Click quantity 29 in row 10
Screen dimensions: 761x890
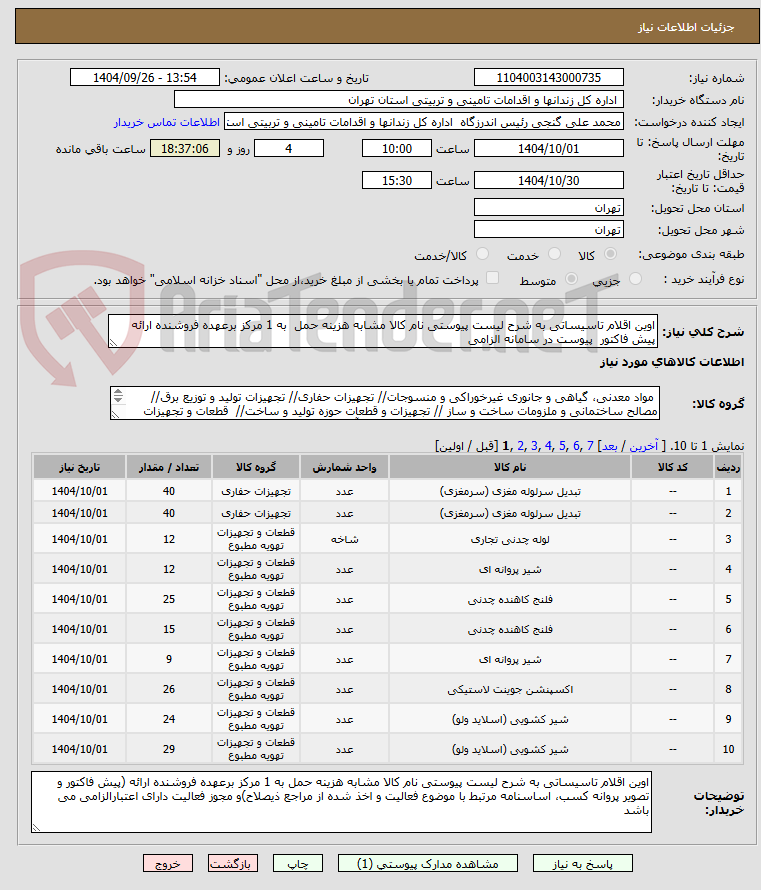[x=169, y=749]
